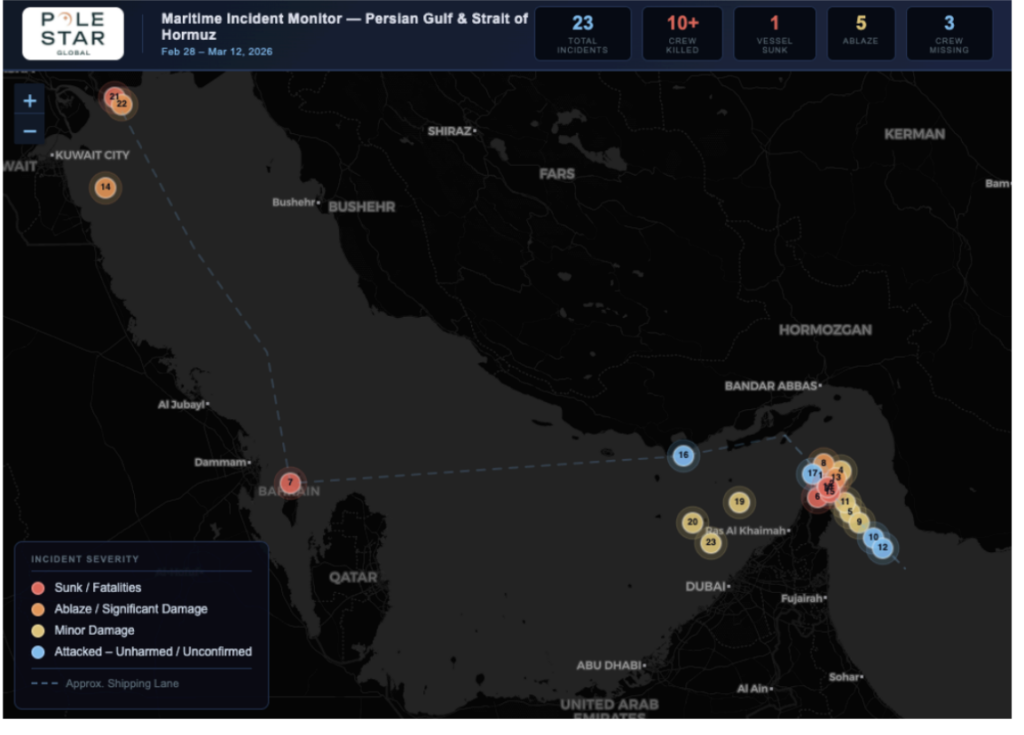Open red incident marker 7 at Bahrain
Viewport: 1024px width, 735px height.
click(290, 482)
